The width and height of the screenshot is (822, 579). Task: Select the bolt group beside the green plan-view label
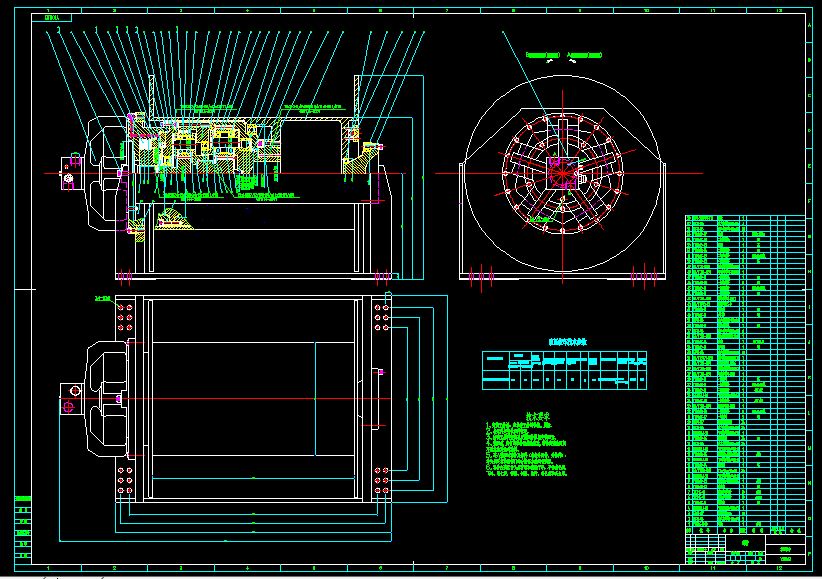click(x=125, y=317)
